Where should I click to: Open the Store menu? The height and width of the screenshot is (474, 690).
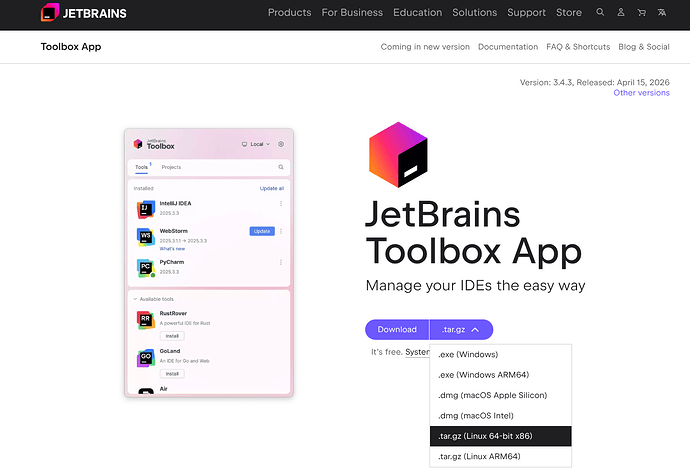point(569,12)
